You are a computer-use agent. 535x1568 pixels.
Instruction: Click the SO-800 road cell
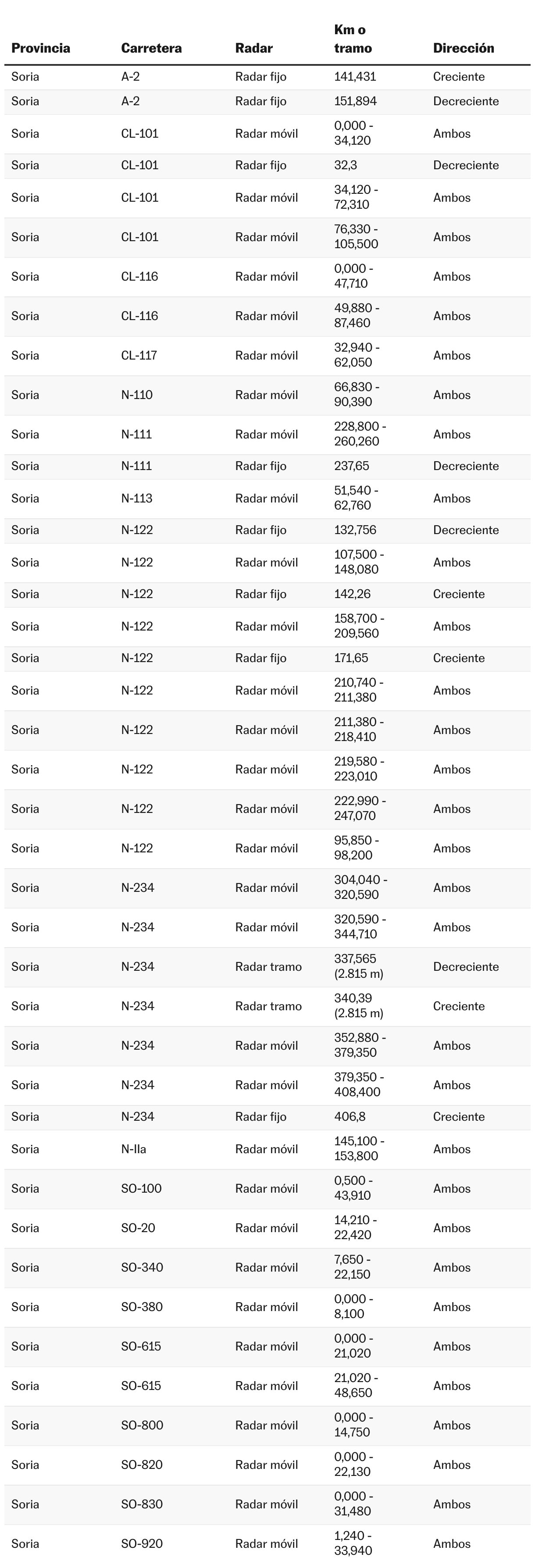point(142,1425)
